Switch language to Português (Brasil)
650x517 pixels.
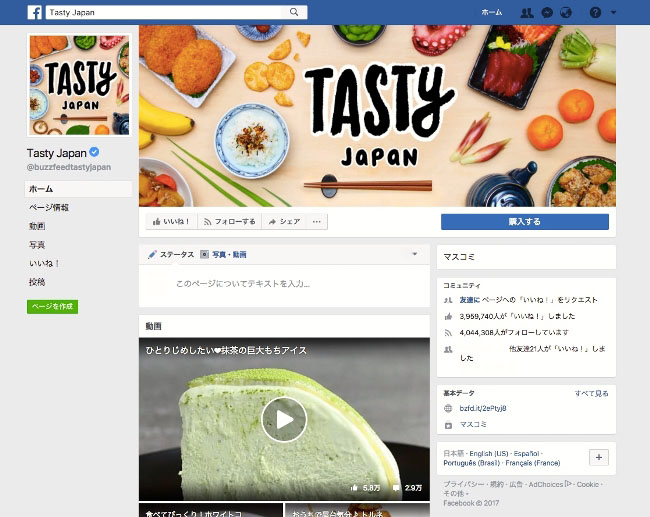(472, 463)
